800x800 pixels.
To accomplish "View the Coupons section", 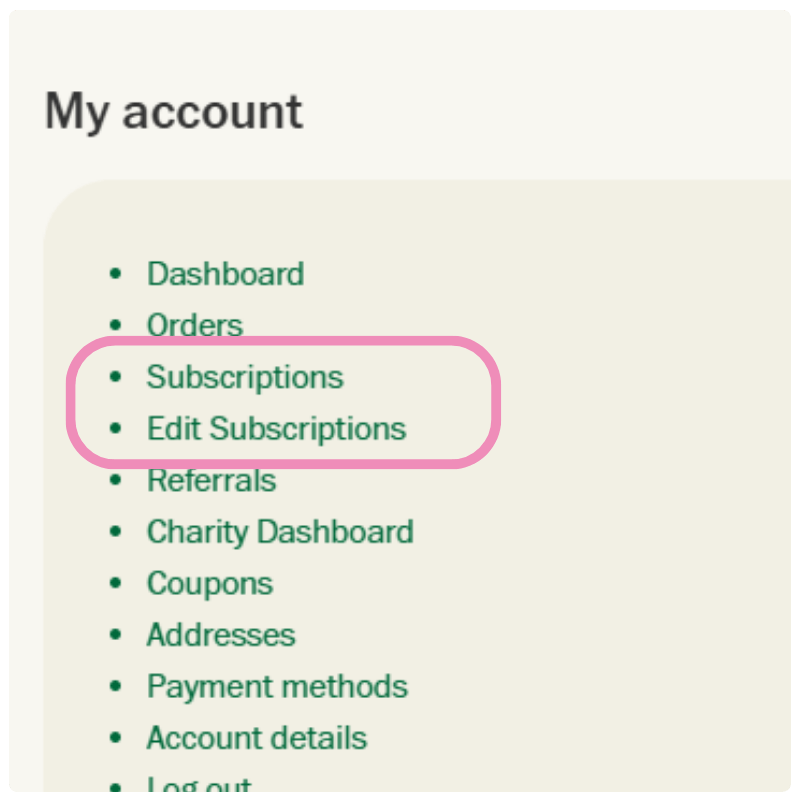I will 209,583.
